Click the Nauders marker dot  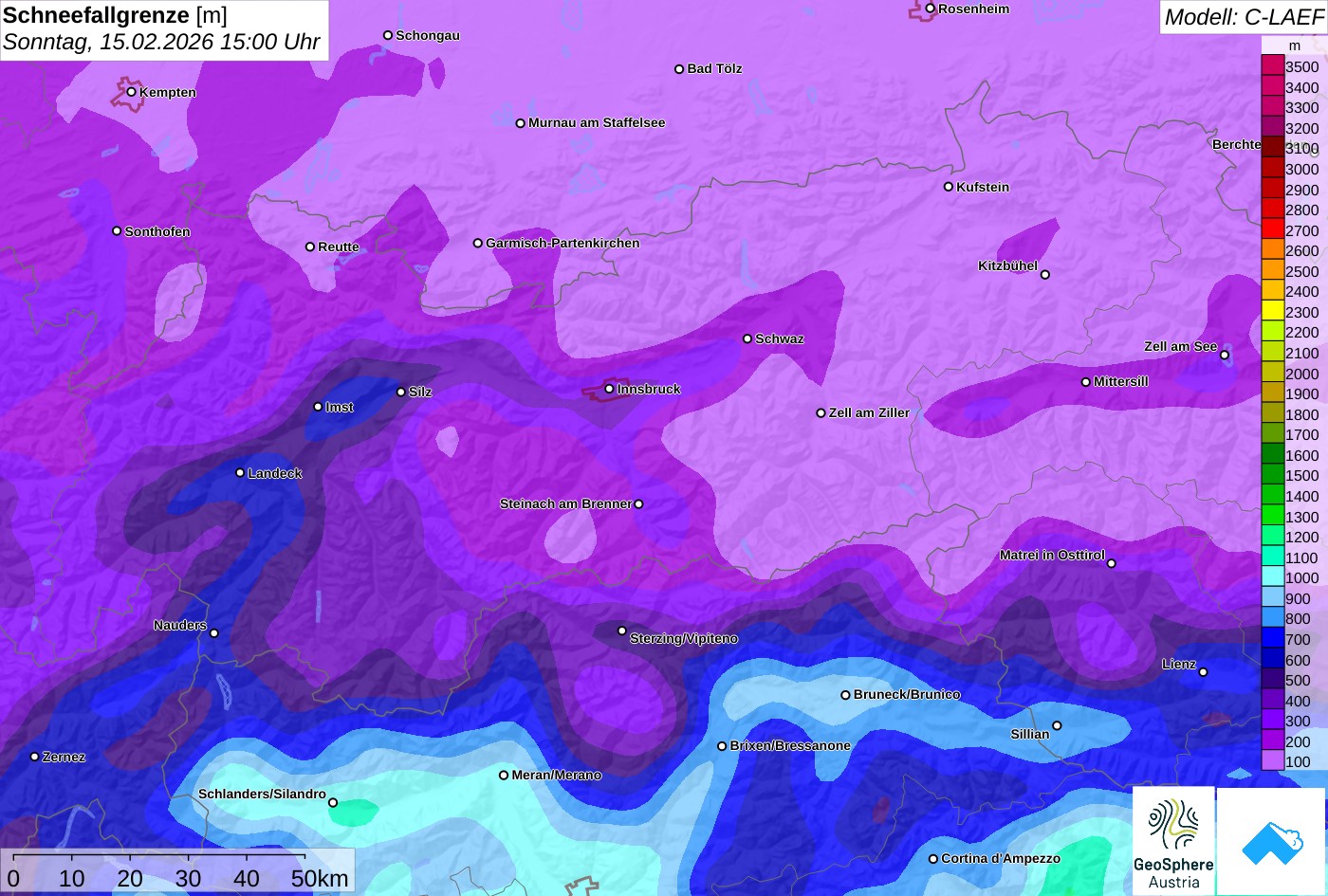tap(214, 633)
